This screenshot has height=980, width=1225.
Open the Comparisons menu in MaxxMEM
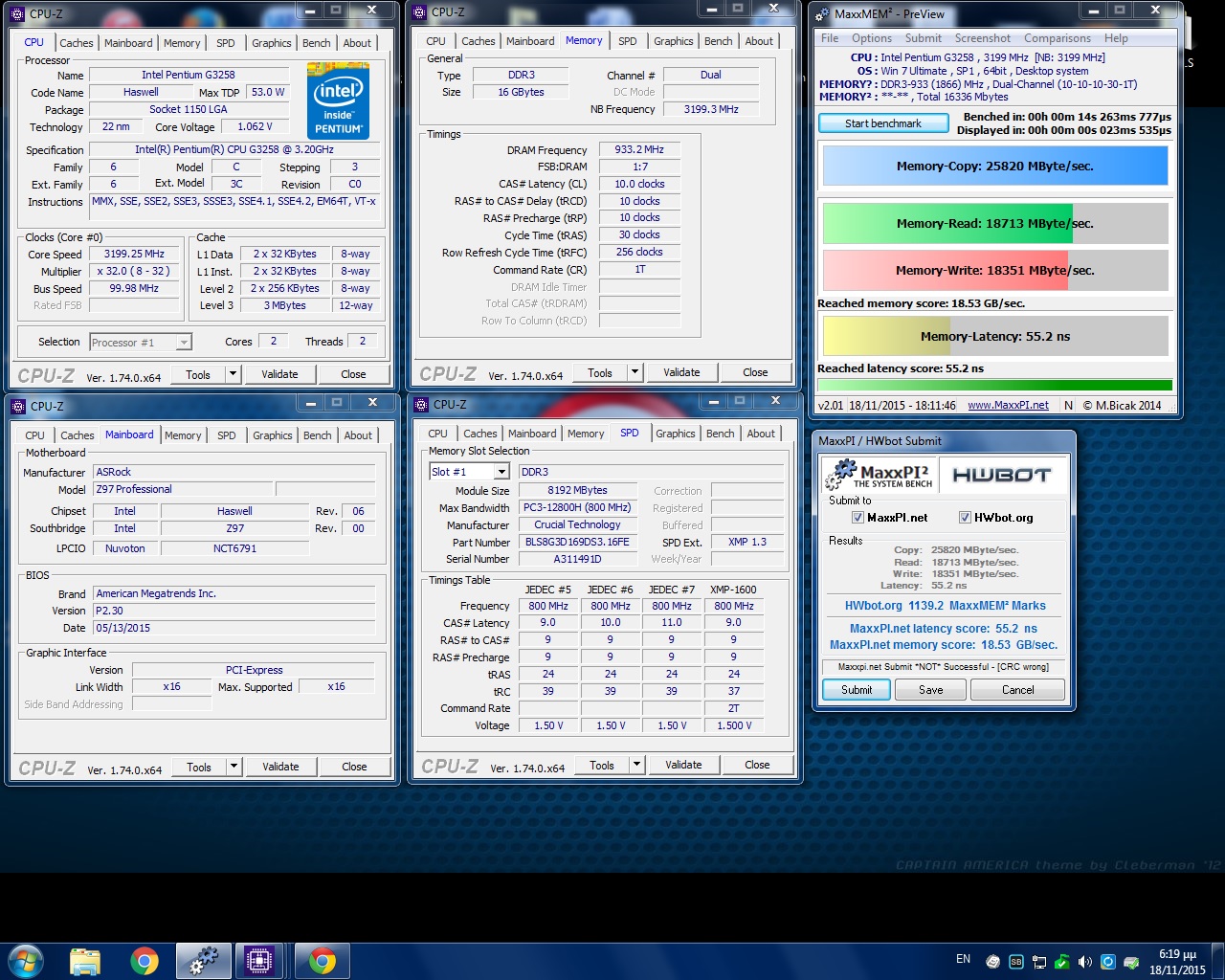[x=1058, y=38]
